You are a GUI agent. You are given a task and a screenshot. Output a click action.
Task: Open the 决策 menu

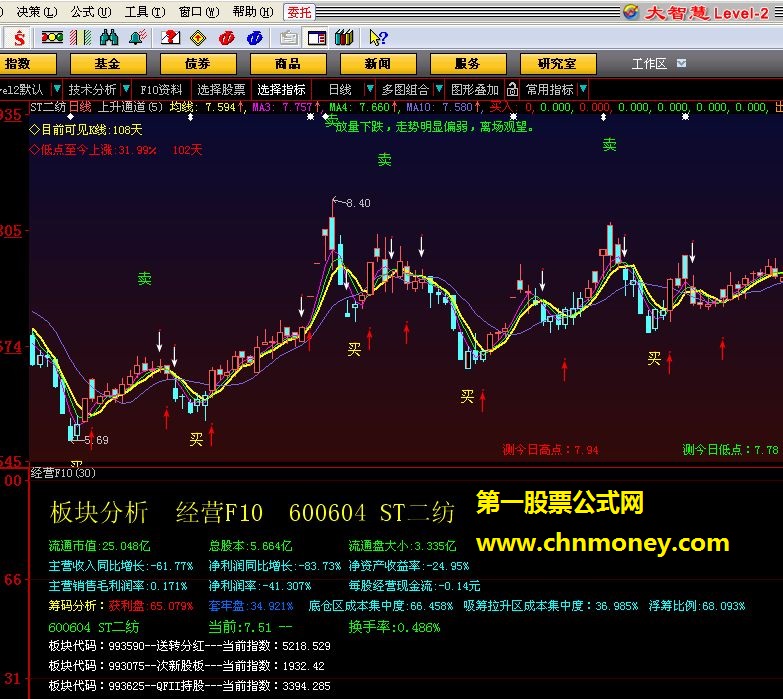[x=37, y=11]
